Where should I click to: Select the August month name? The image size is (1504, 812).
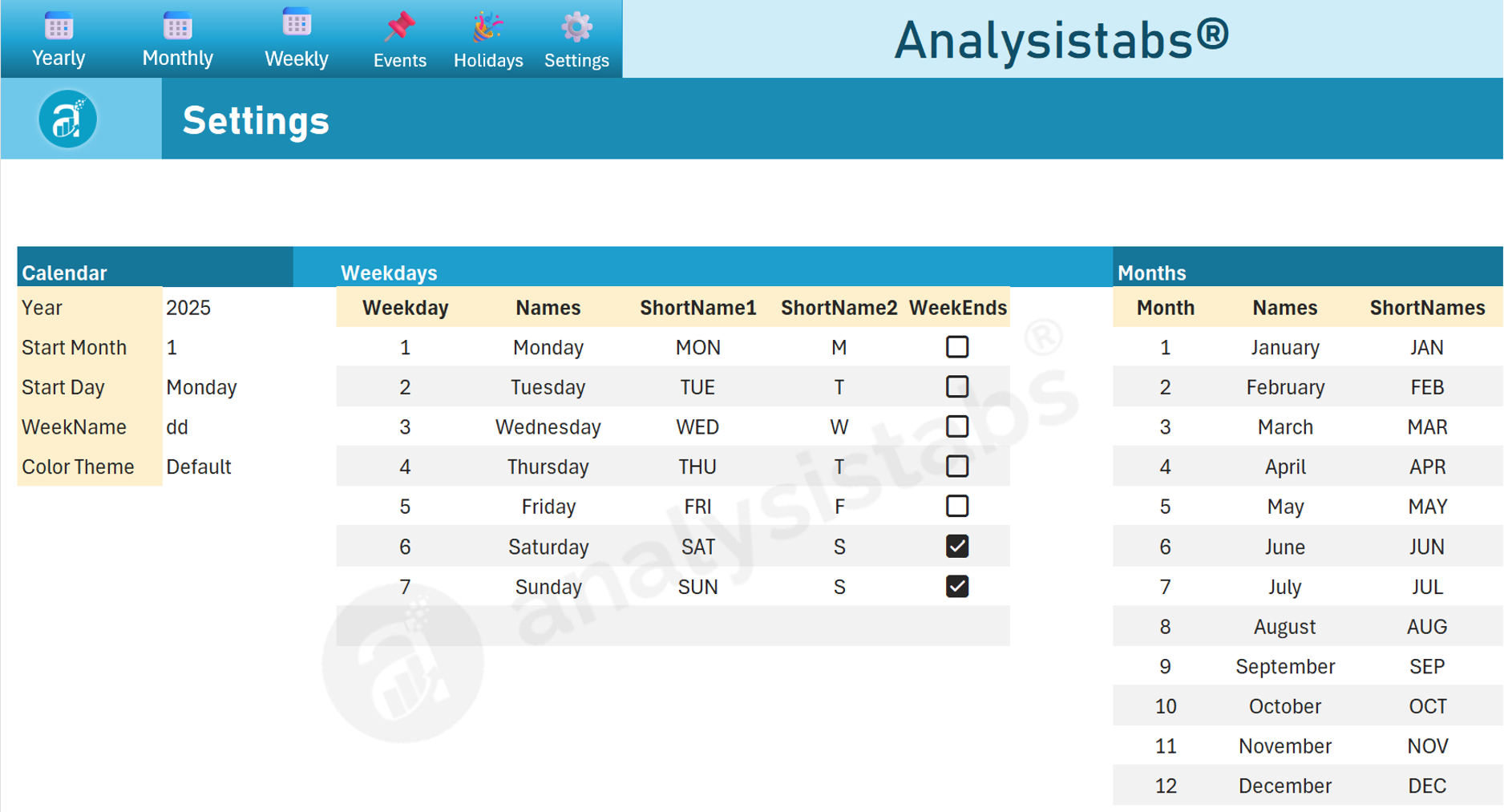1284,626
